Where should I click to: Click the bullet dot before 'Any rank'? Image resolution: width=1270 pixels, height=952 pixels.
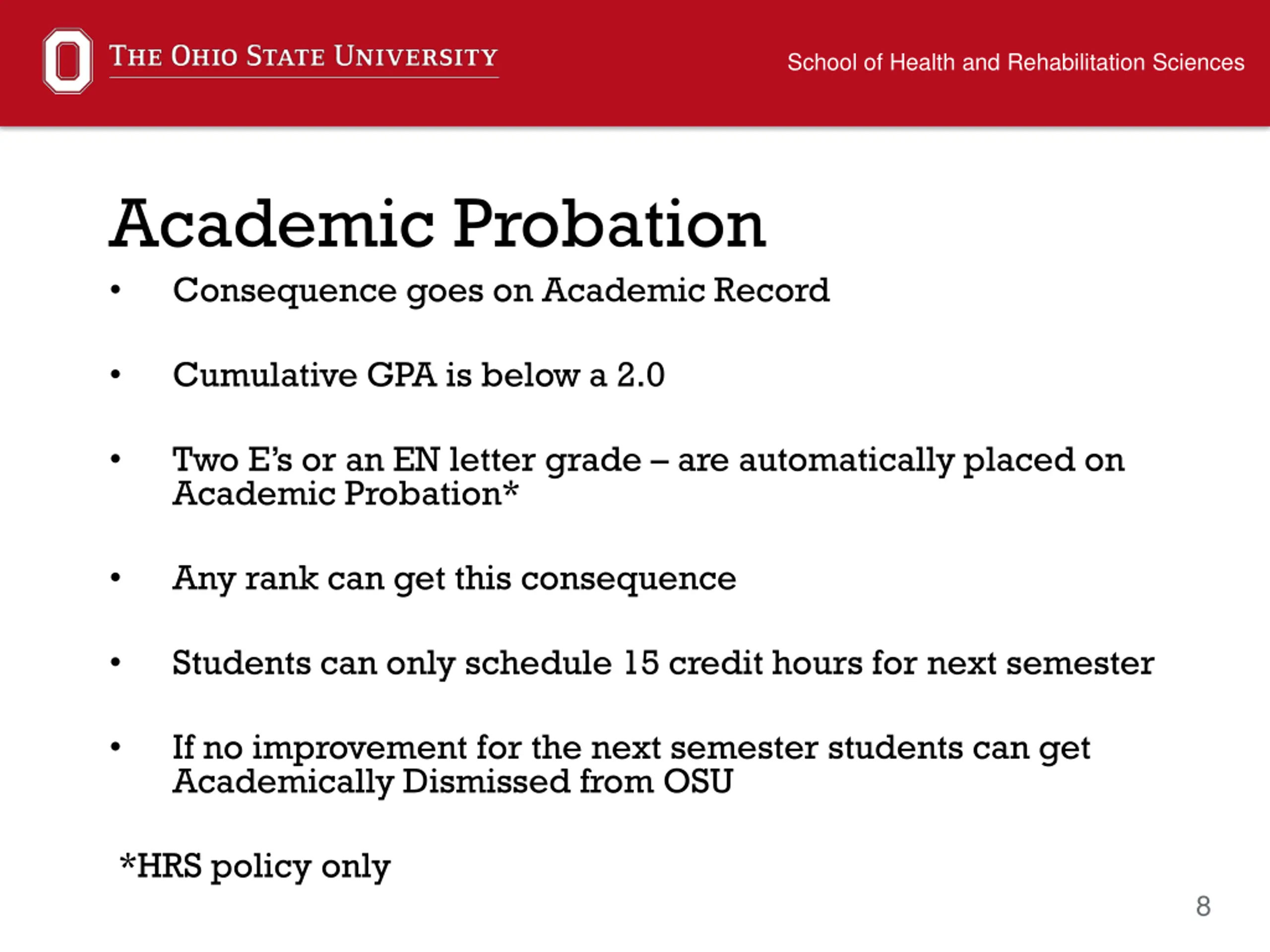(116, 578)
